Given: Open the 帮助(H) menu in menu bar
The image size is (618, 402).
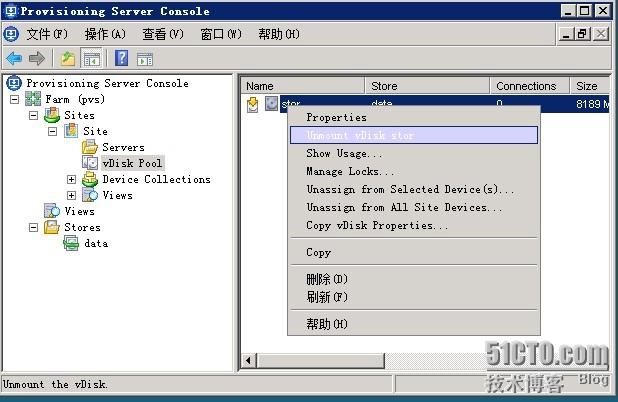Looking at the screenshot, I should (x=279, y=34).
